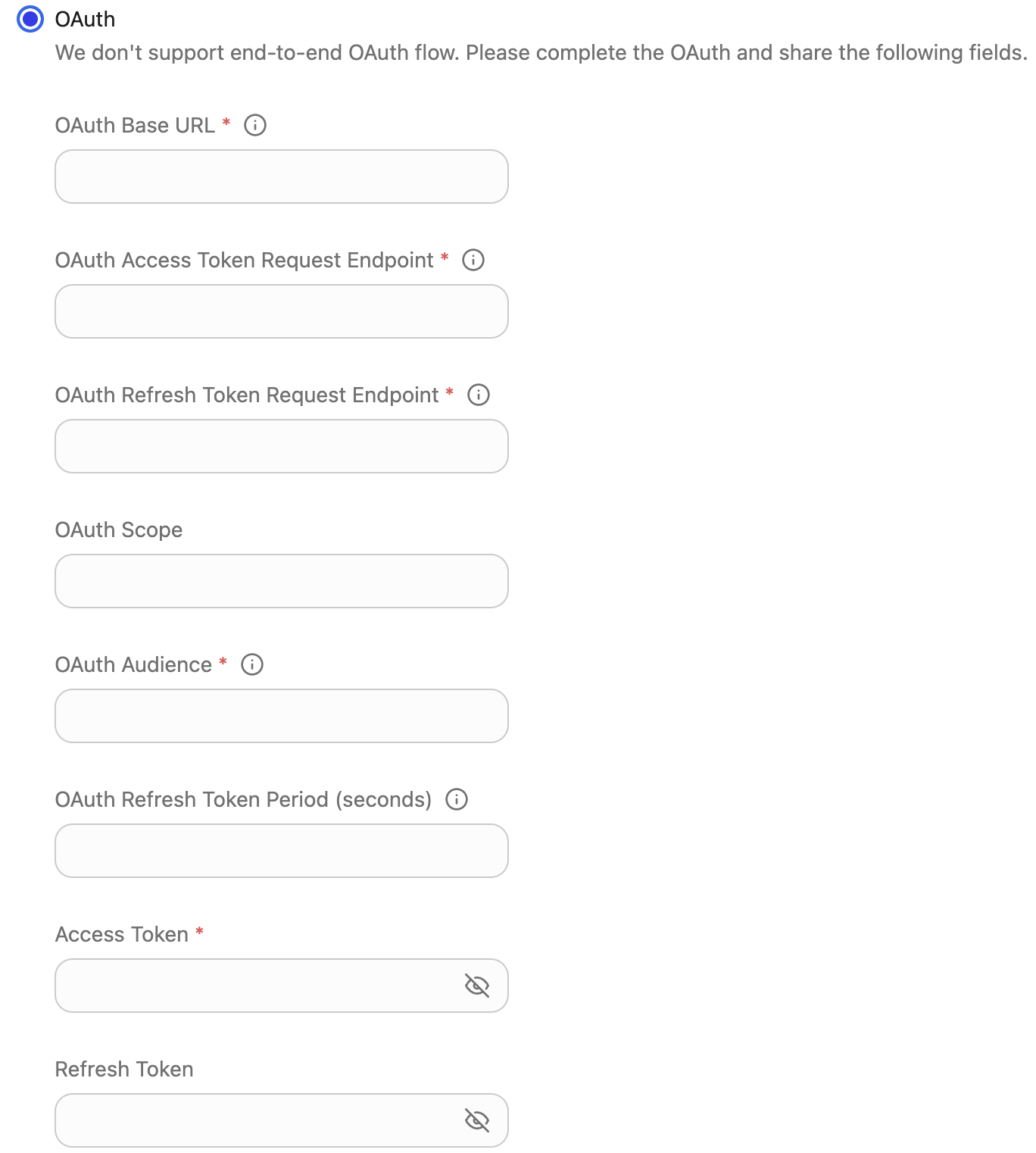The height and width of the screenshot is (1153, 1036).
Task: Focus the OAuth Base URL input field
Action: point(281,177)
